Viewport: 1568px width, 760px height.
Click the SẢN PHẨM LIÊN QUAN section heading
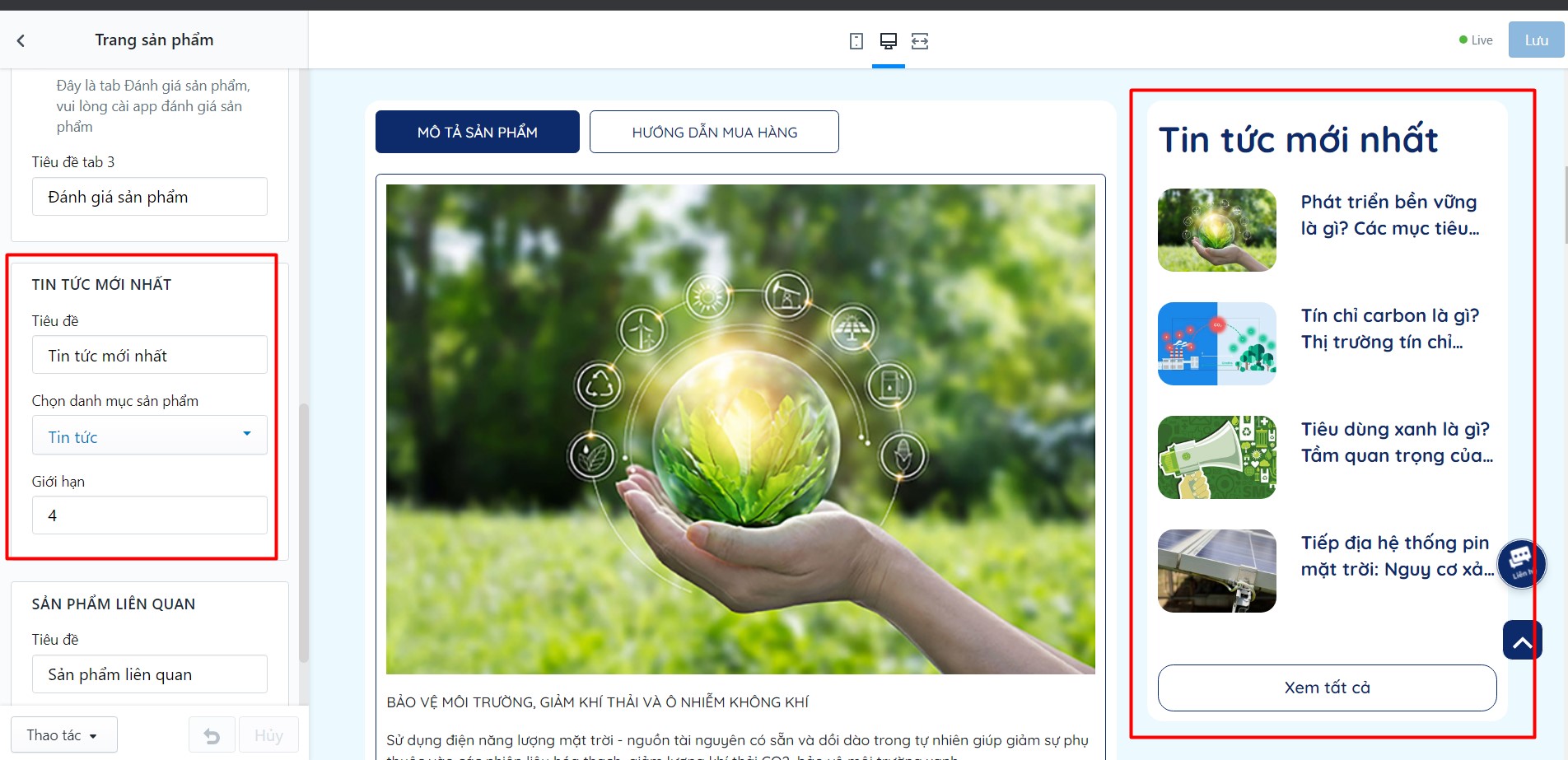coord(114,604)
